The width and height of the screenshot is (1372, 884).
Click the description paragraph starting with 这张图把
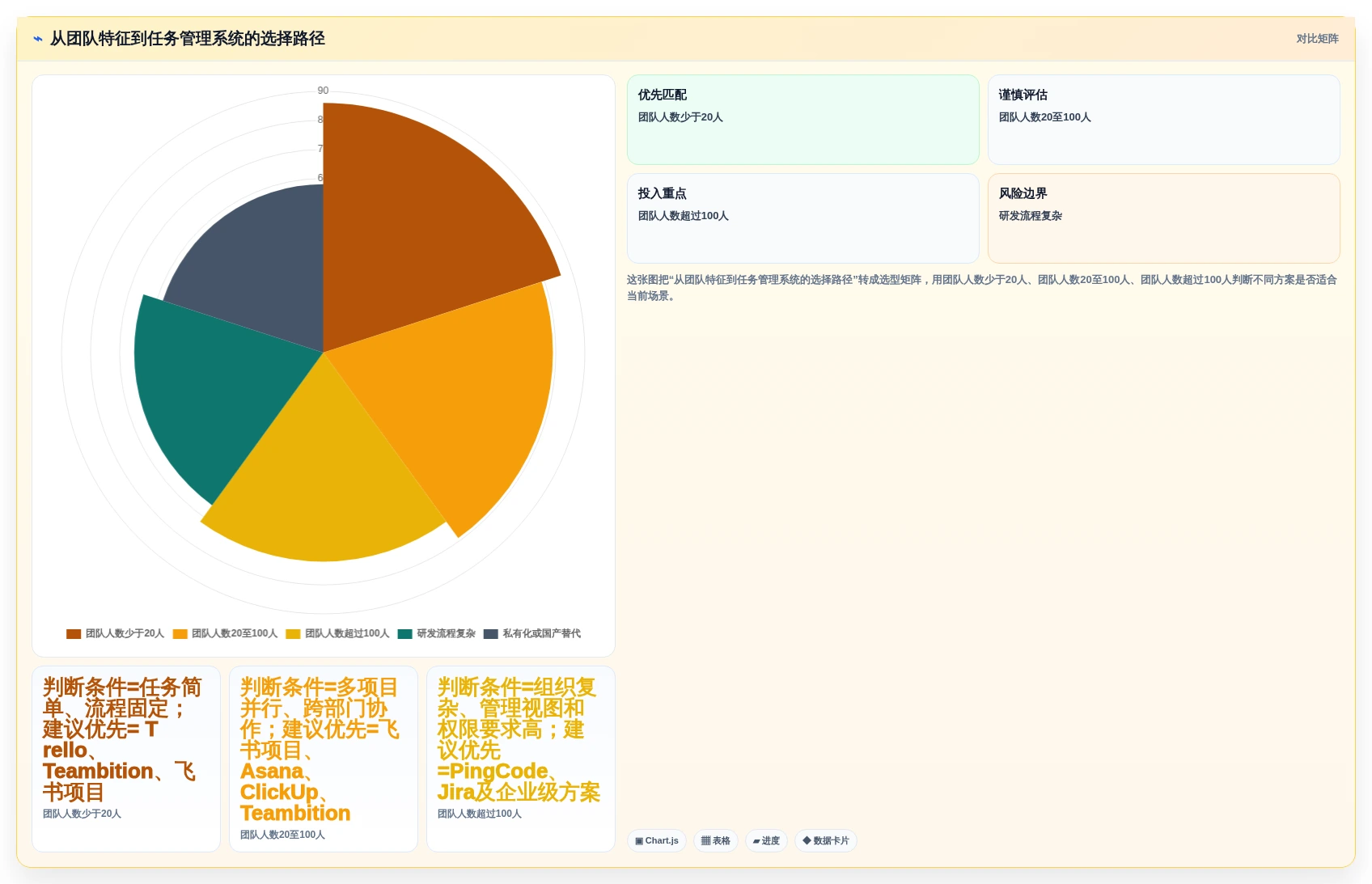pos(982,288)
